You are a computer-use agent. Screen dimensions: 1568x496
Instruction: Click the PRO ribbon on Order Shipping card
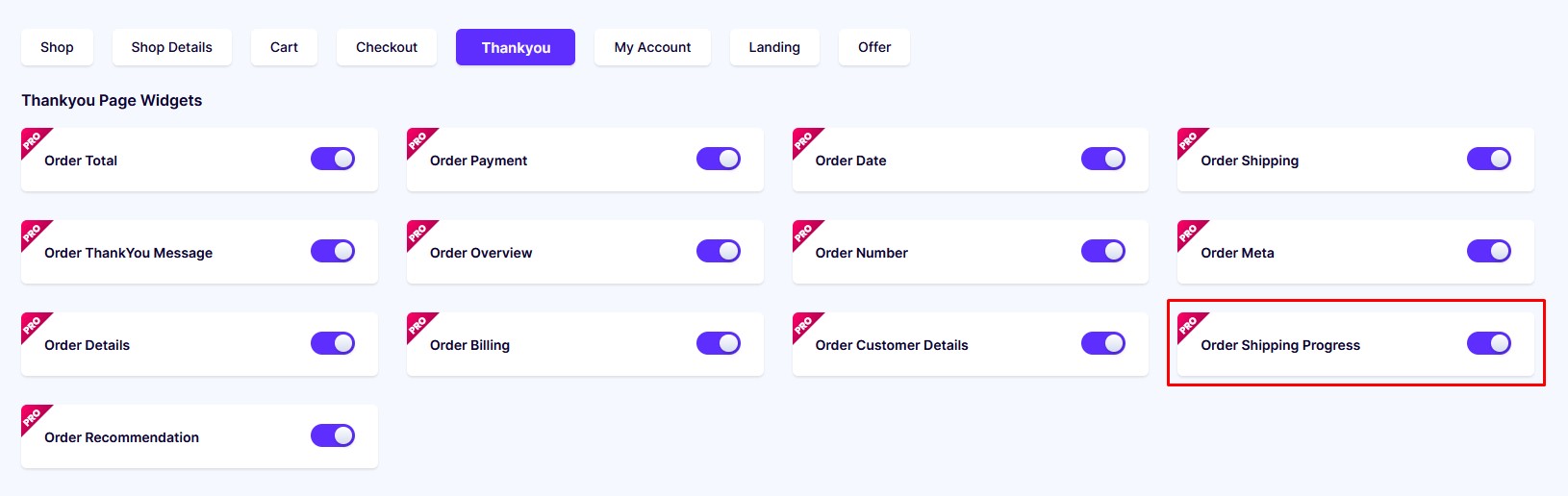pyautogui.click(x=1189, y=140)
